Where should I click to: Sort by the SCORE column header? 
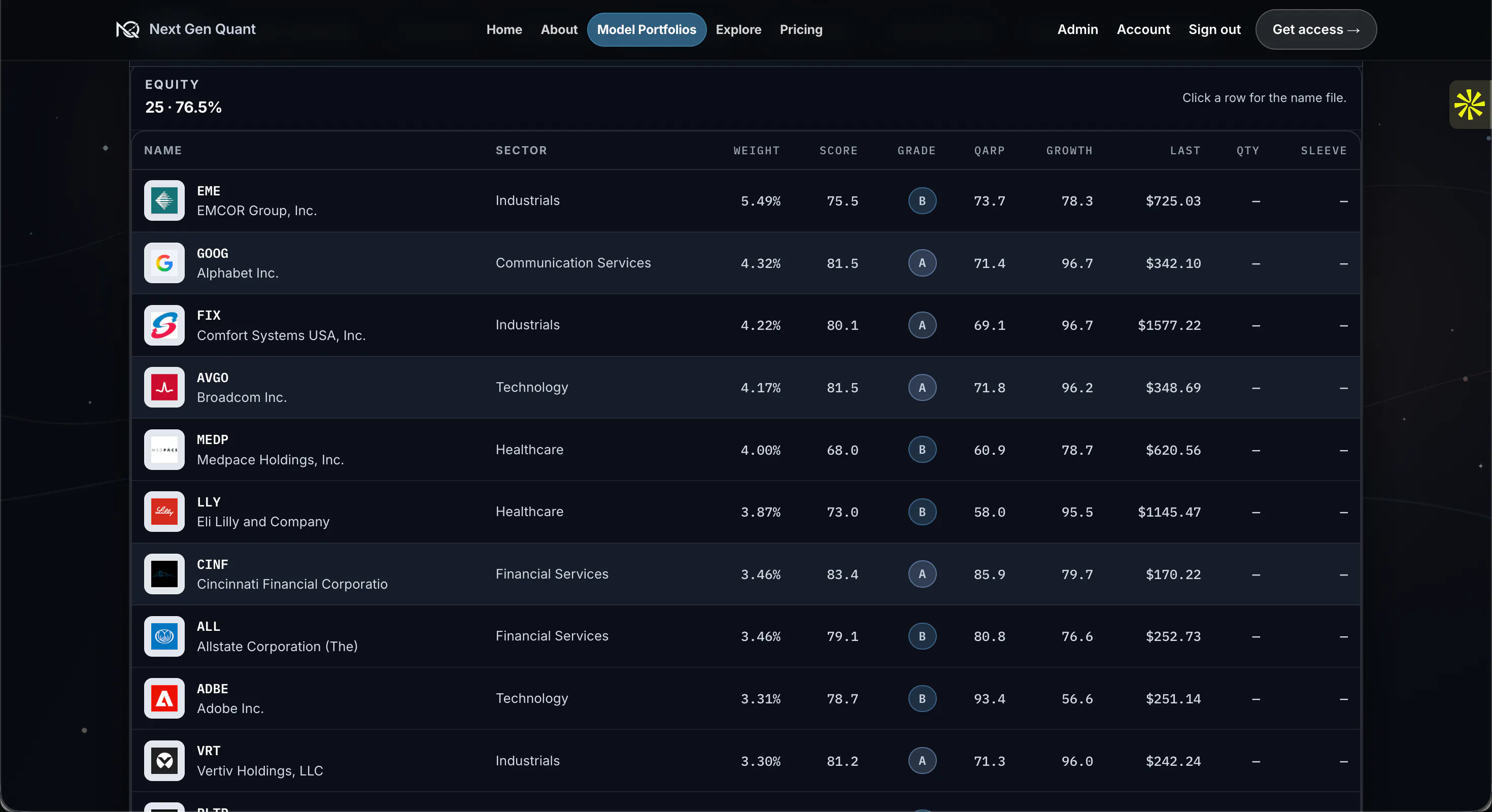click(838, 151)
